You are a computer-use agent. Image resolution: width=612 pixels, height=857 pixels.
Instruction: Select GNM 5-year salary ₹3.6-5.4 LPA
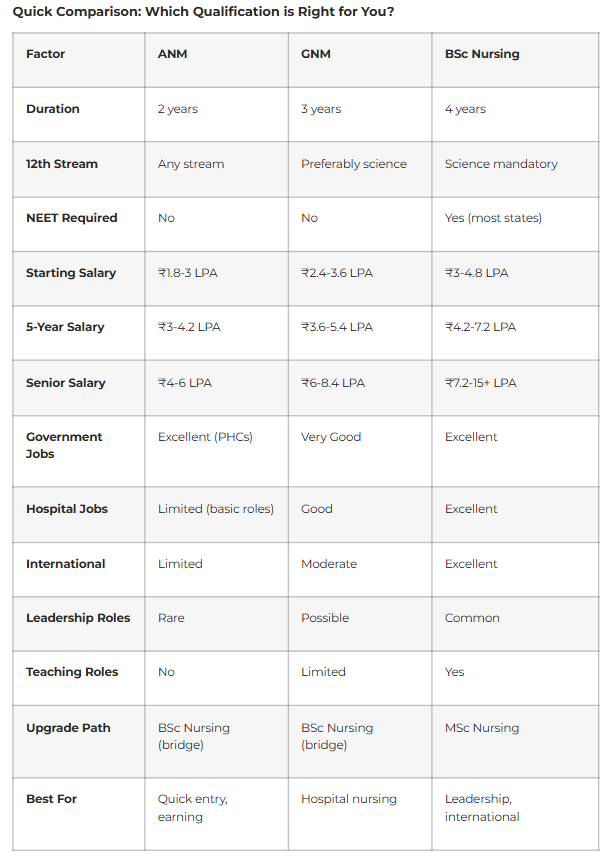point(337,327)
